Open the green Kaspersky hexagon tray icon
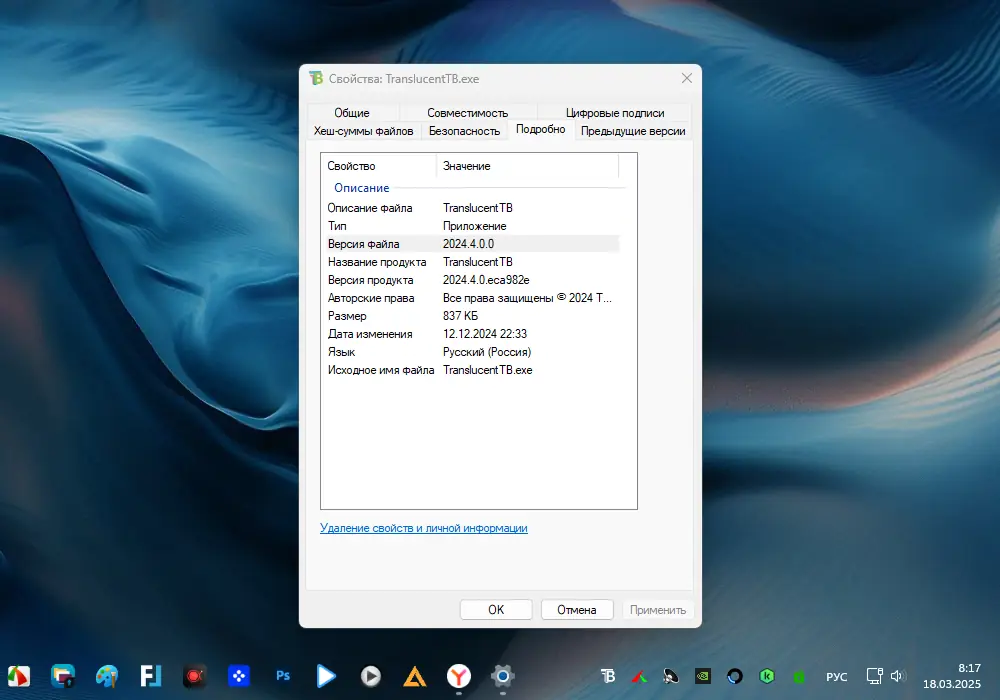This screenshot has height=700, width=1000. tap(767, 676)
